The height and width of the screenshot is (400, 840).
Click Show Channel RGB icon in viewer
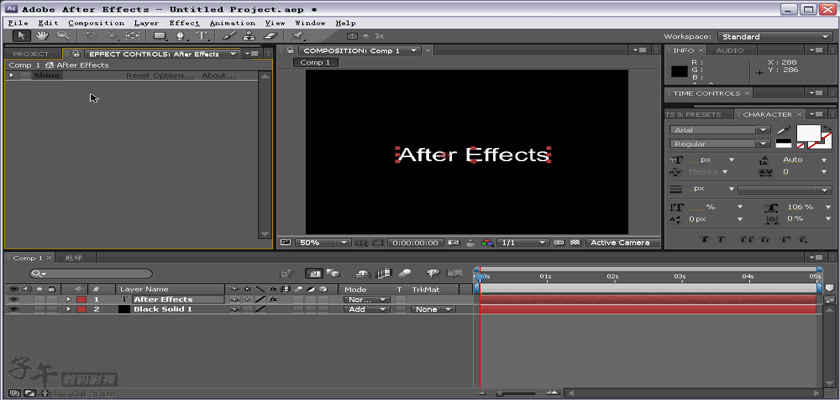click(486, 243)
